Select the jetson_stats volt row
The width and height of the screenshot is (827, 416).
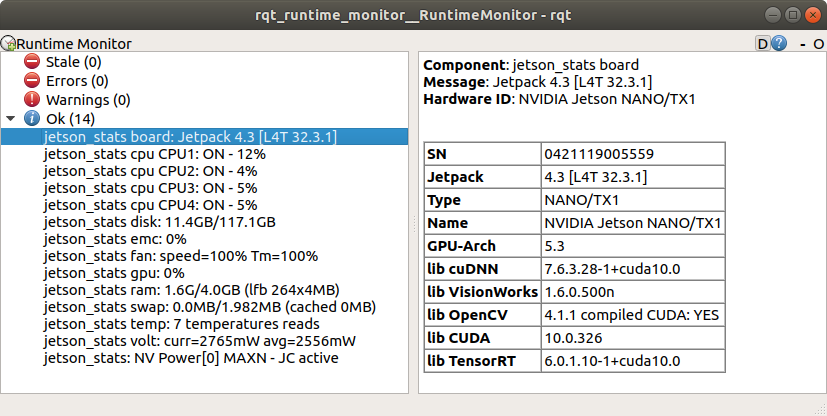(x=205, y=341)
